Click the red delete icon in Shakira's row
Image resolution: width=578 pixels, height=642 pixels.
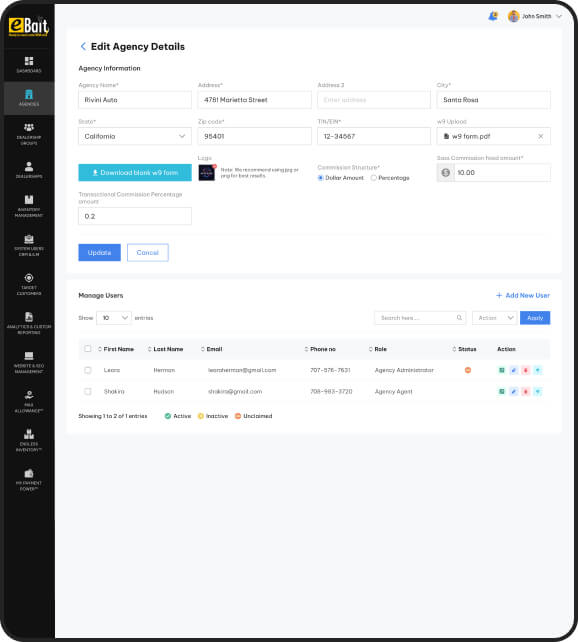pos(526,391)
